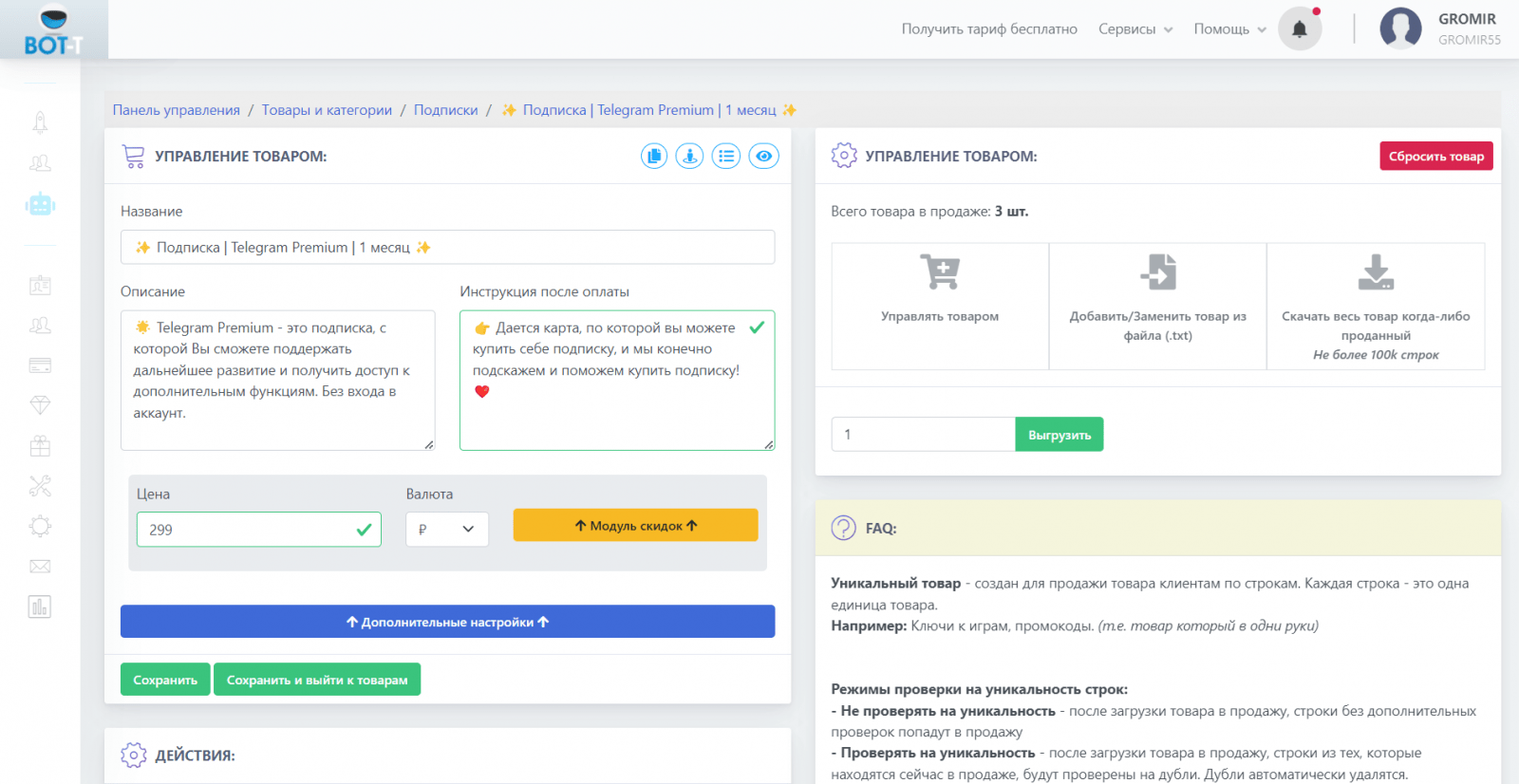The image size is (1519, 784).
Task: Click the Telegram Premium subscription breadcrumb
Action: click(649, 110)
